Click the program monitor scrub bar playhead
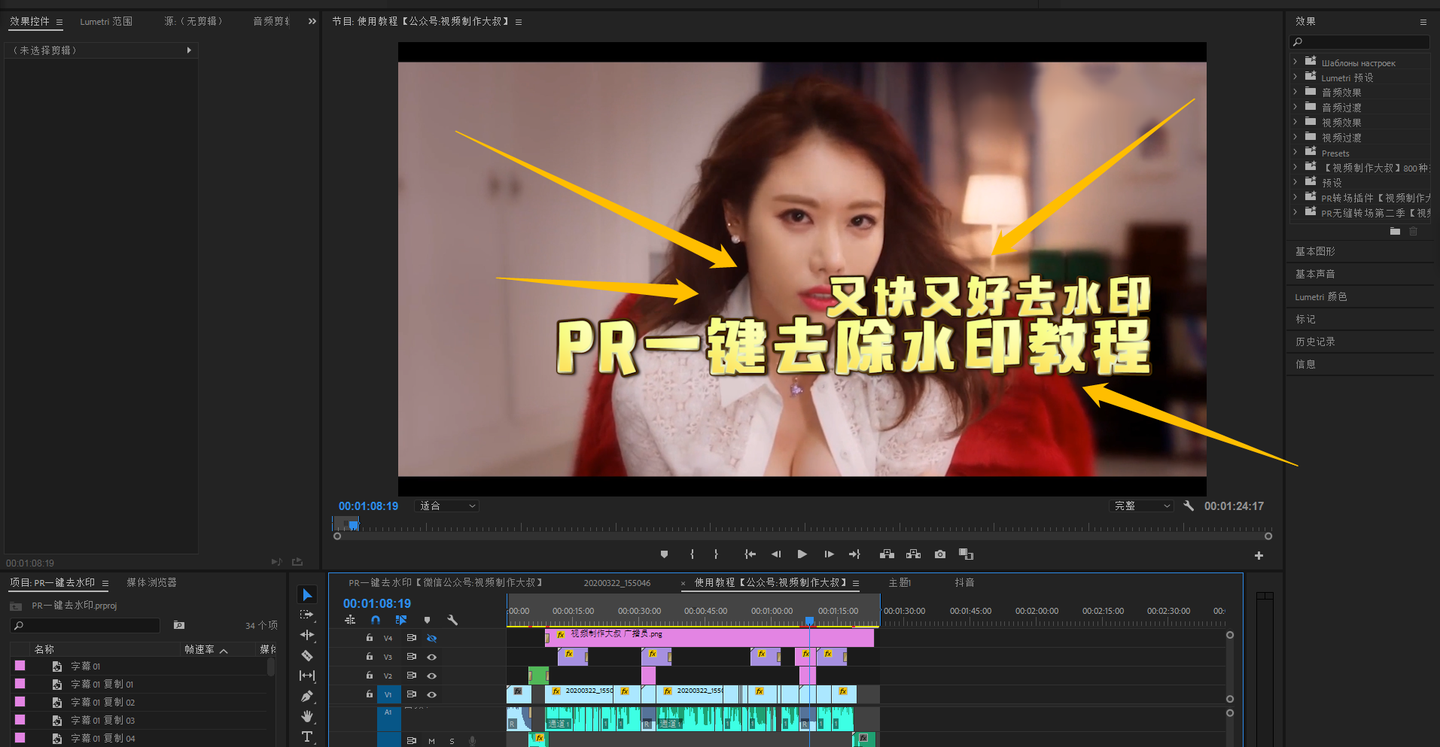This screenshot has height=747, width=1440. point(353,525)
